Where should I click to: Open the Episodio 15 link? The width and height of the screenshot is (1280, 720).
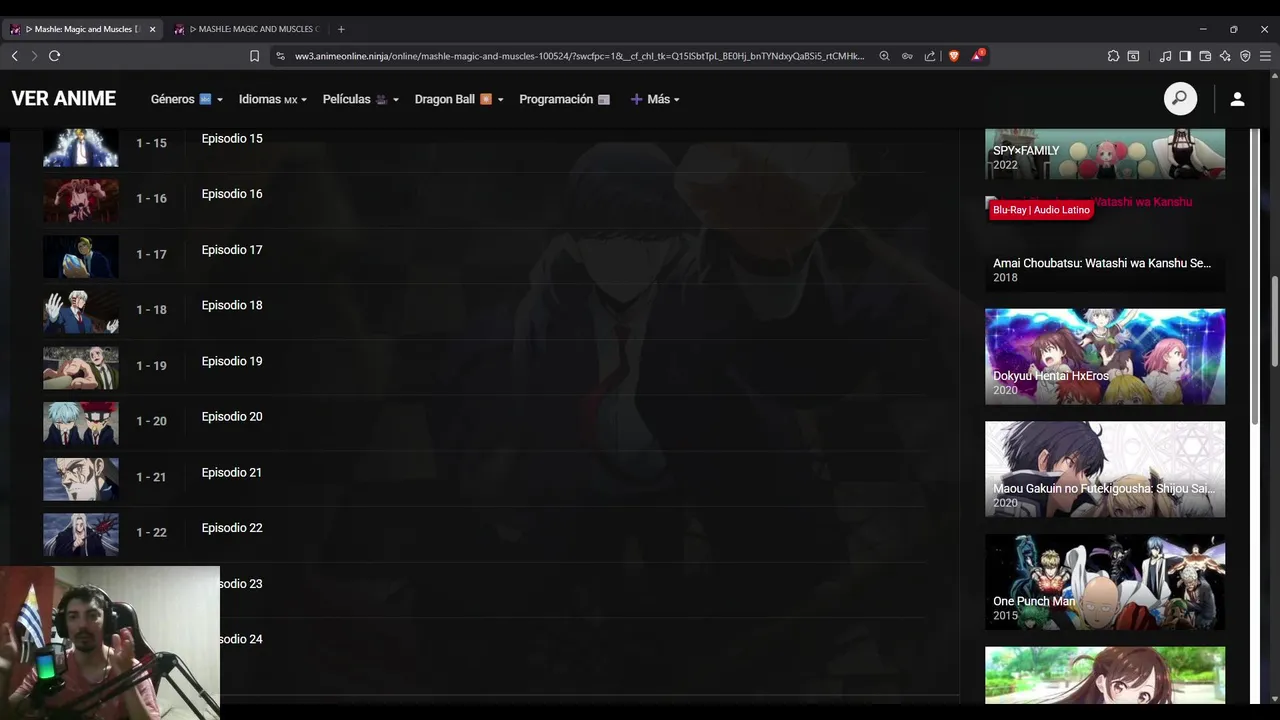[232, 139]
